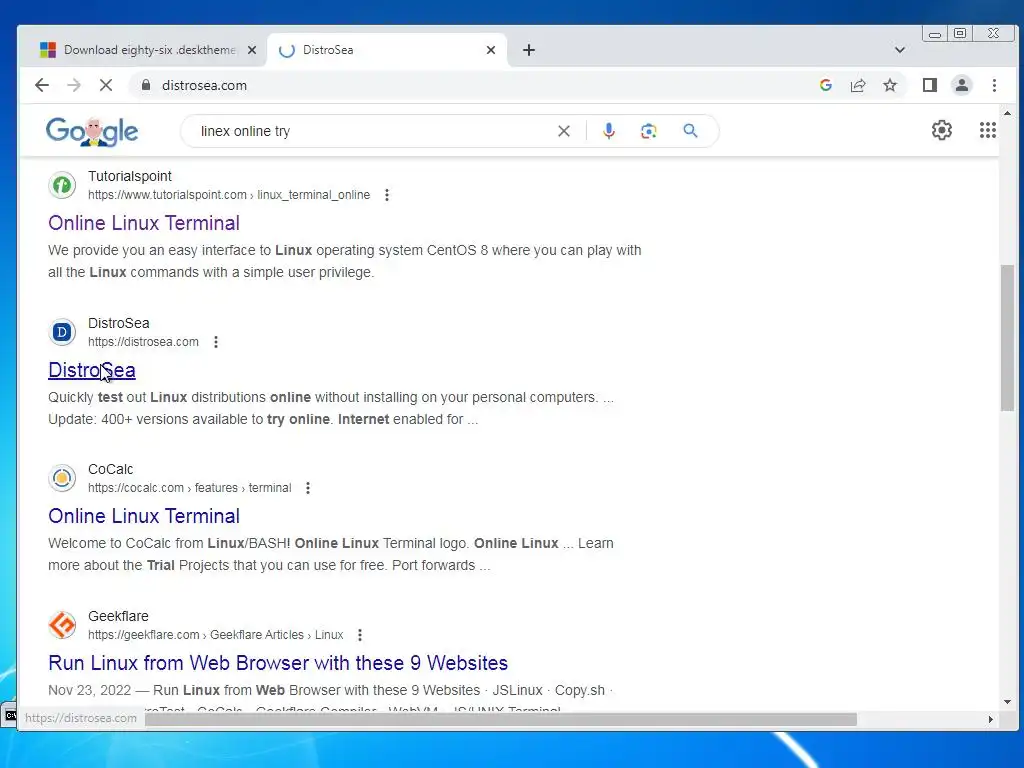Open the Google apps grid
Screen dimensions: 1024x768
point(987,130)
